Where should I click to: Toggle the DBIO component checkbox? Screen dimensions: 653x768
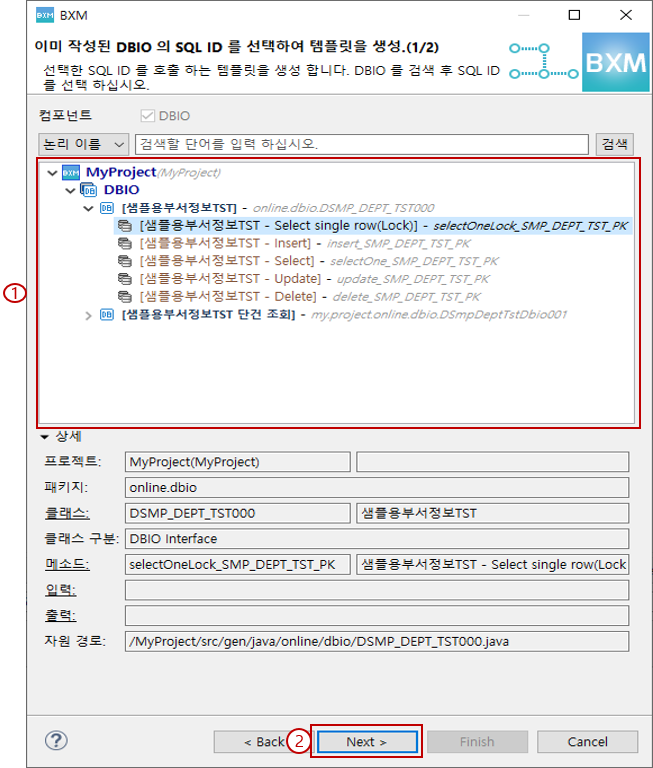click(x=147, y=116)
